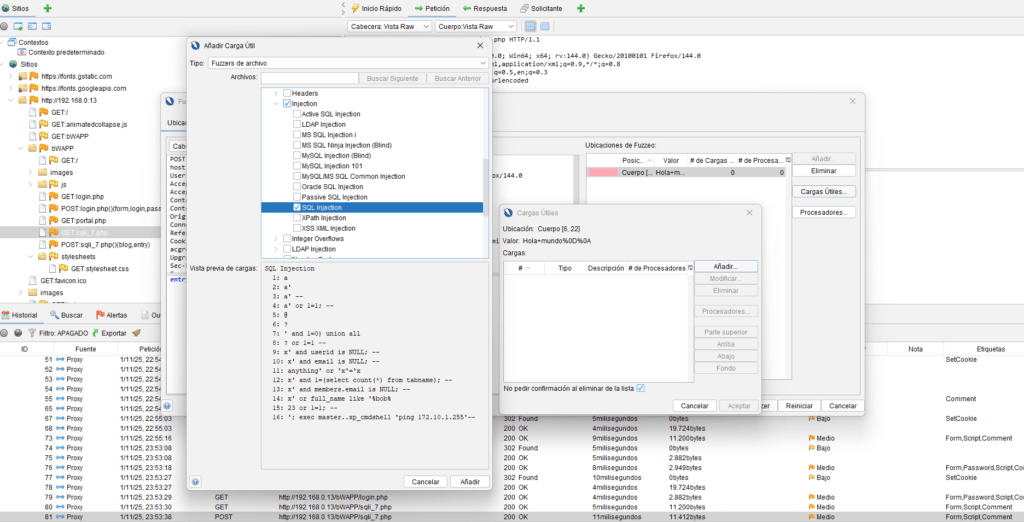Uncheck the Injection category checkbox
1024x522 pixels.
pyautogui.click(x=287, y=103)
